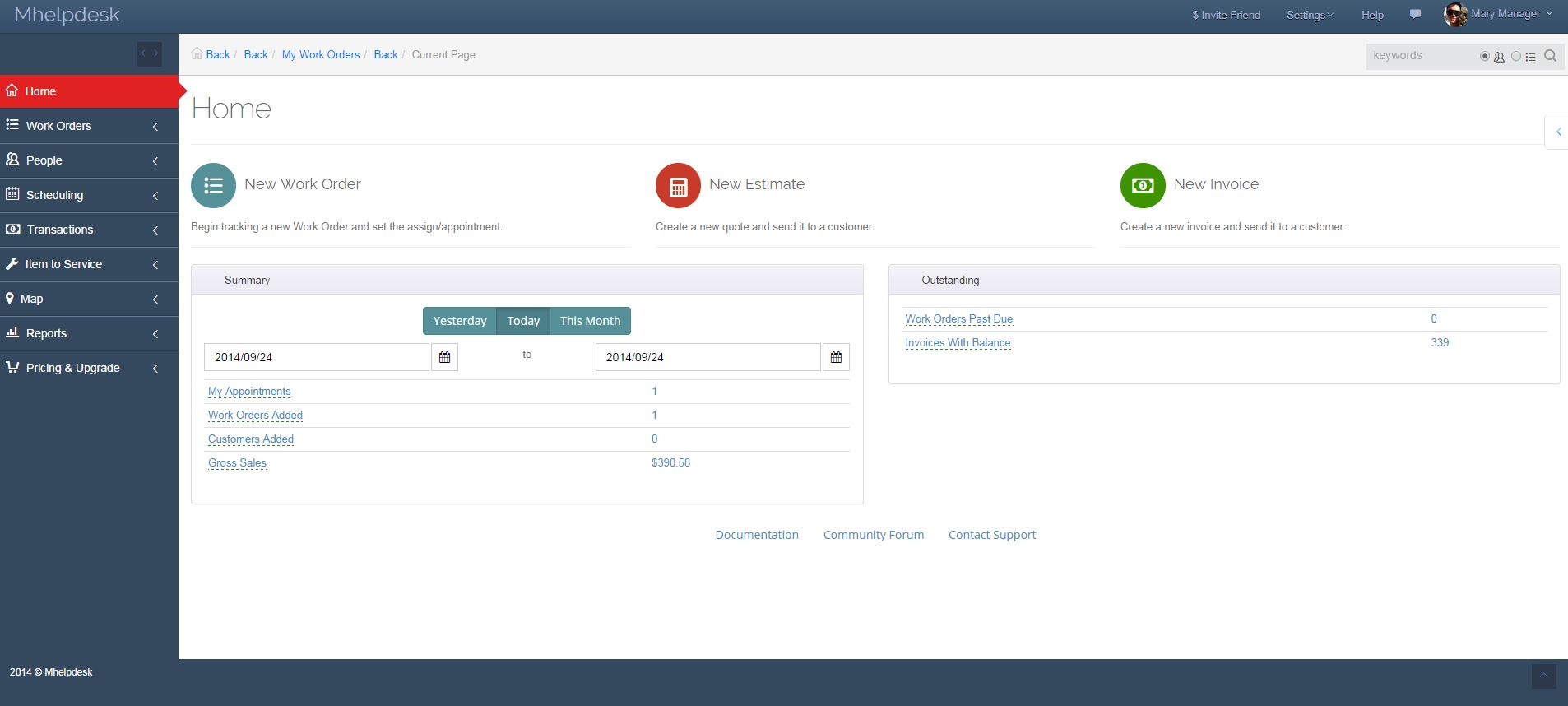Open the Settings dropdown menu
The image size is (1568, 706).
(1310, 15)
